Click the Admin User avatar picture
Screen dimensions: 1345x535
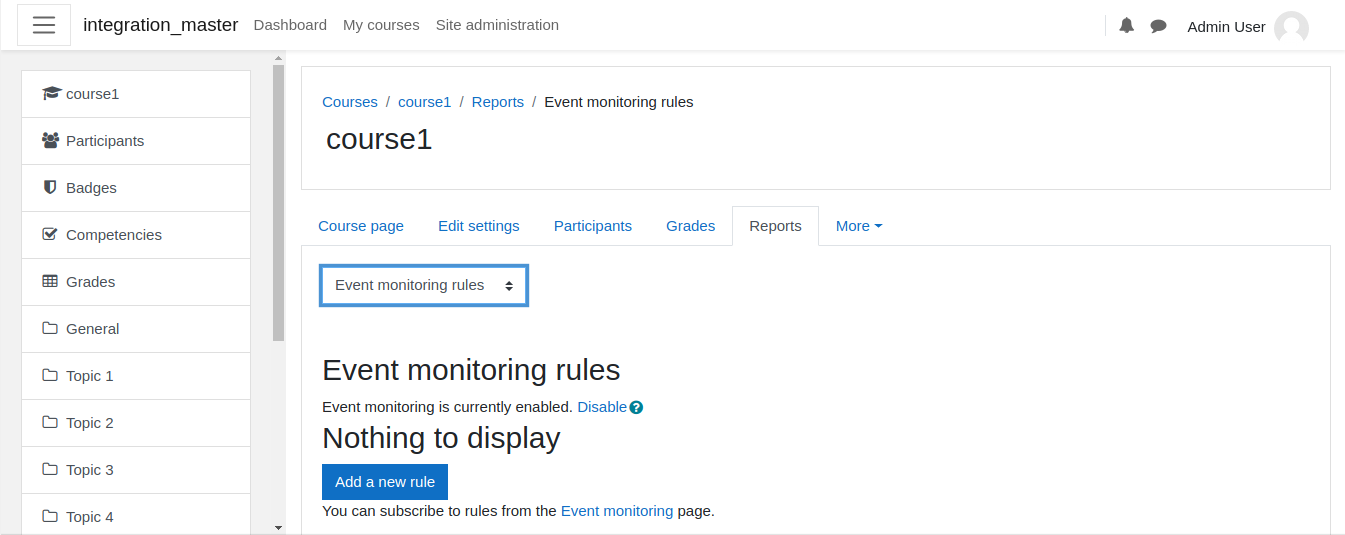pyautogui.click(x=1291, y=27)
